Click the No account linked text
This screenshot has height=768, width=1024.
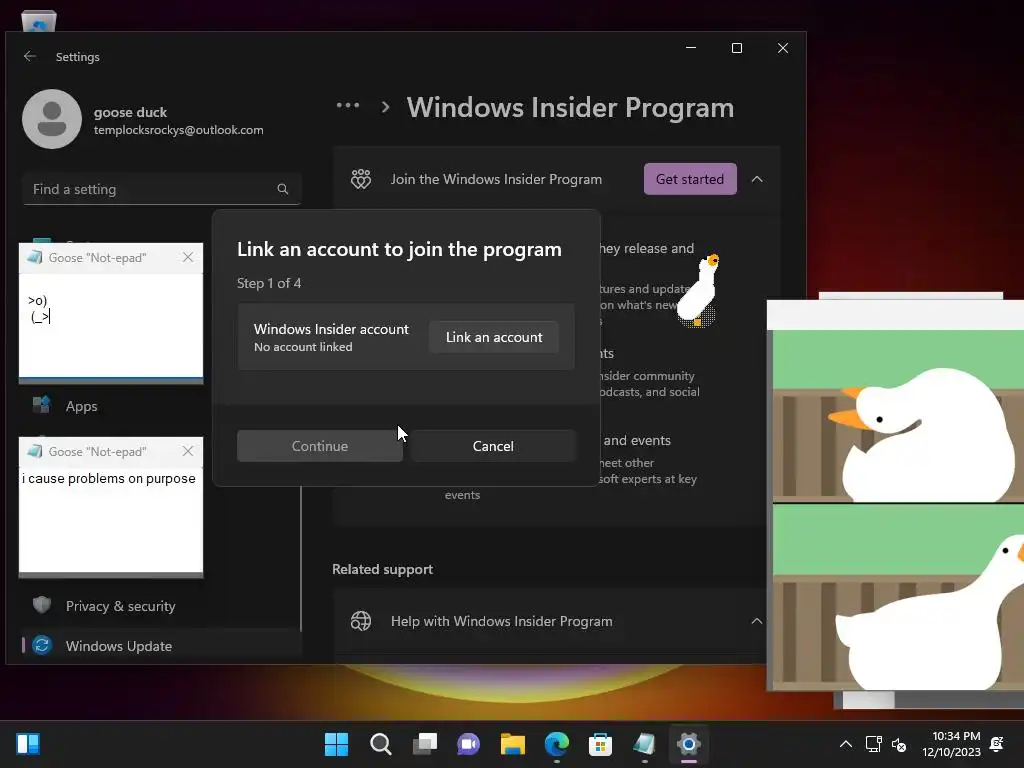[x=303, y=347]
